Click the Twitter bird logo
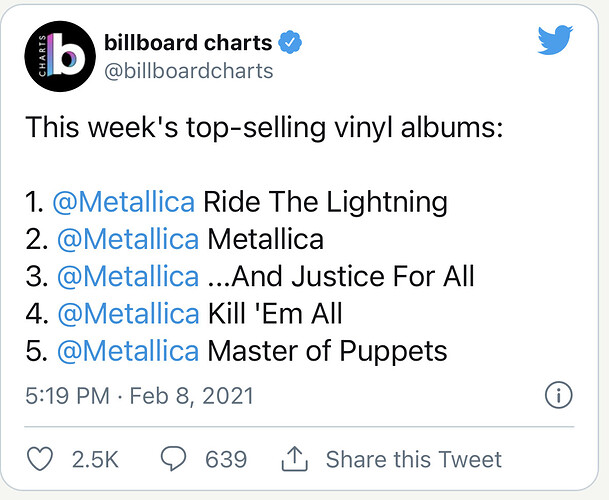This screenshot has height=500, width=609. tap(555, 40)
